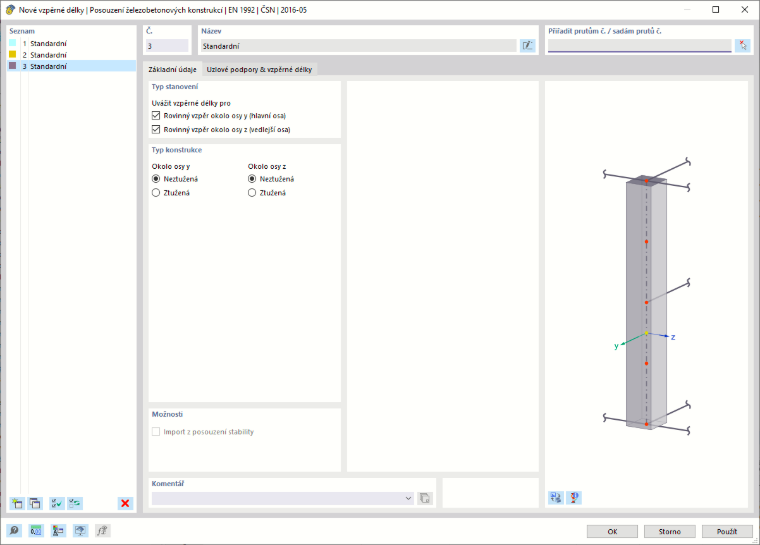760x545 pixels.
Task: Switch to Základní údaje tab
Action: [173, 69]
